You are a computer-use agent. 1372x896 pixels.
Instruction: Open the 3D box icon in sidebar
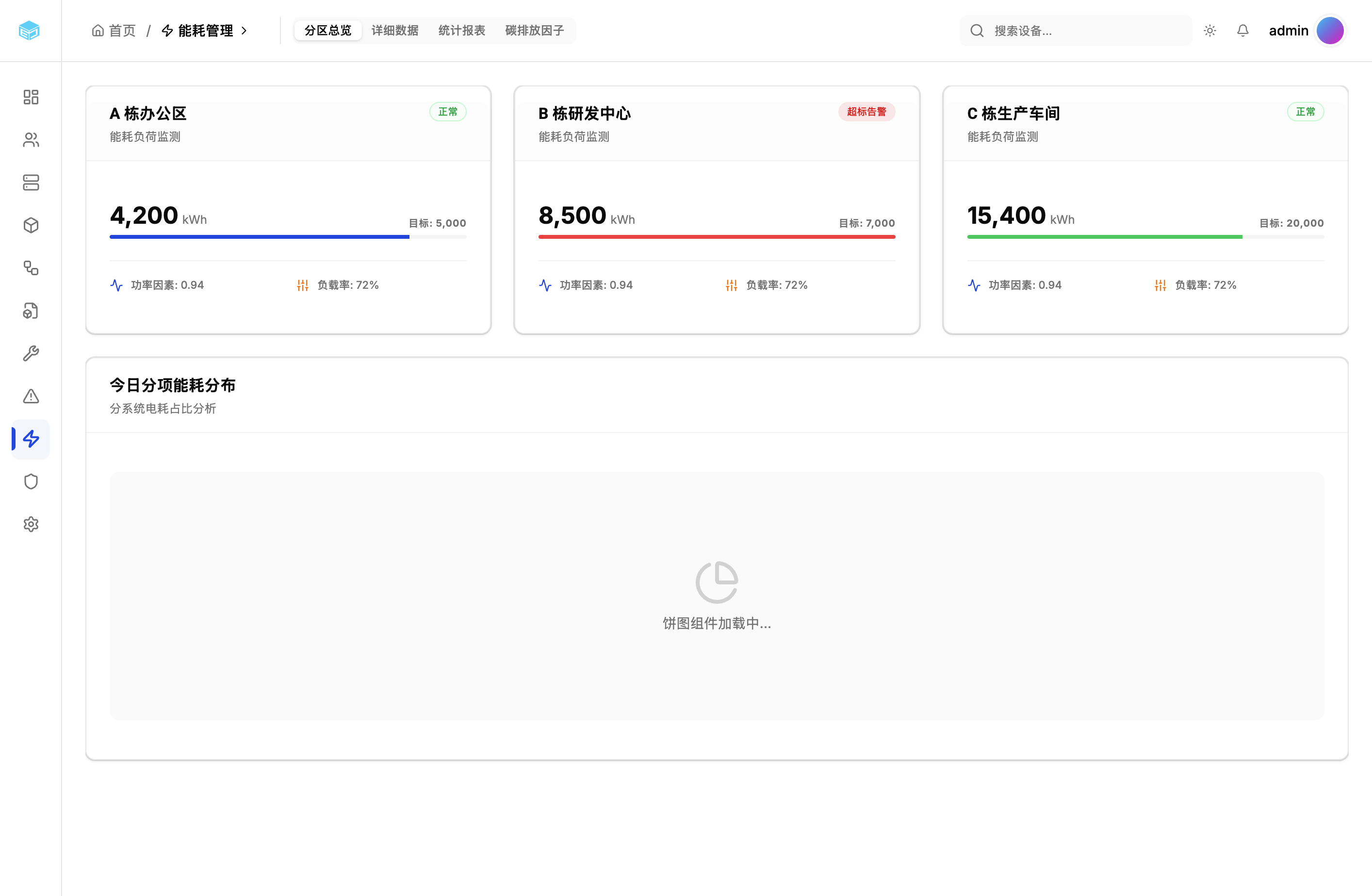(x=31, y=225)
